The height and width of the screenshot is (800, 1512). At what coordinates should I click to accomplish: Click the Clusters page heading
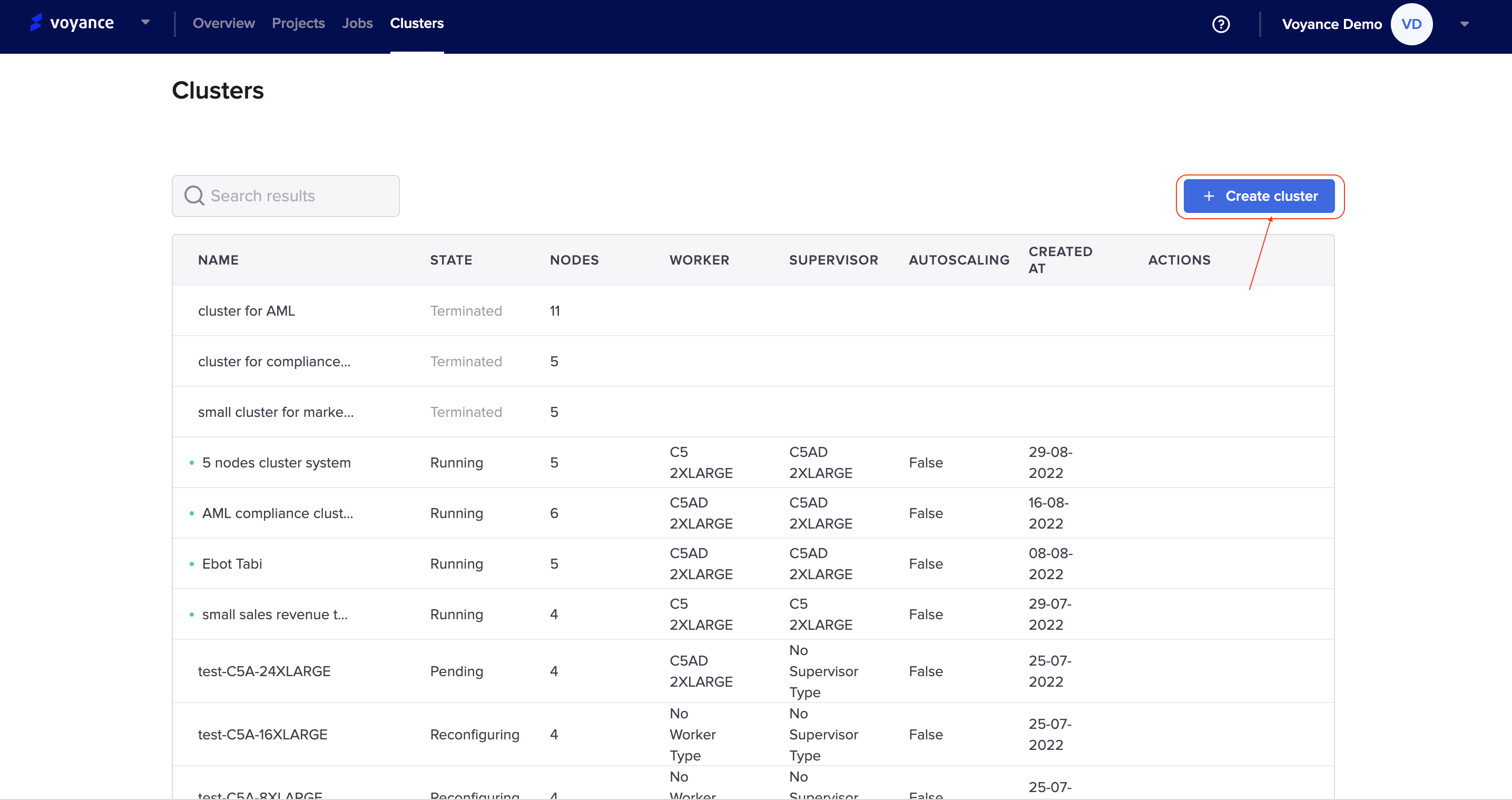[x=218, y=91]
